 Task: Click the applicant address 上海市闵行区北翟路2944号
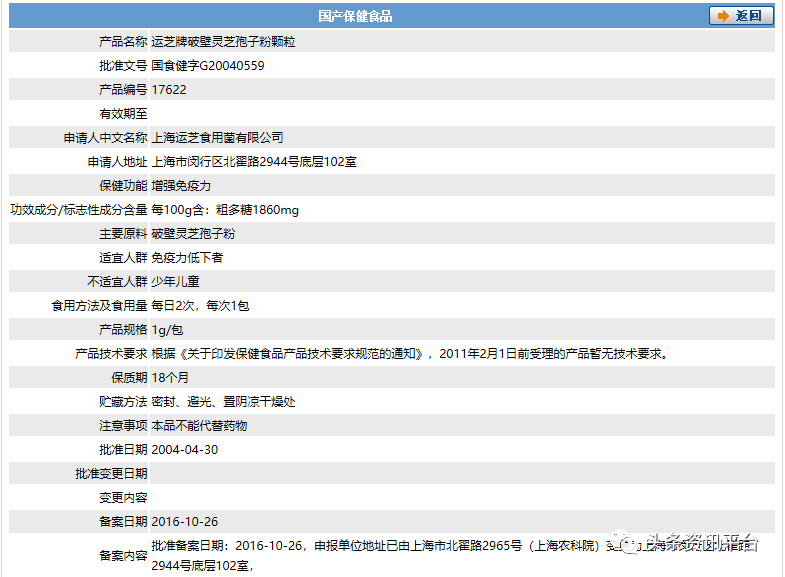coord(254,162)
